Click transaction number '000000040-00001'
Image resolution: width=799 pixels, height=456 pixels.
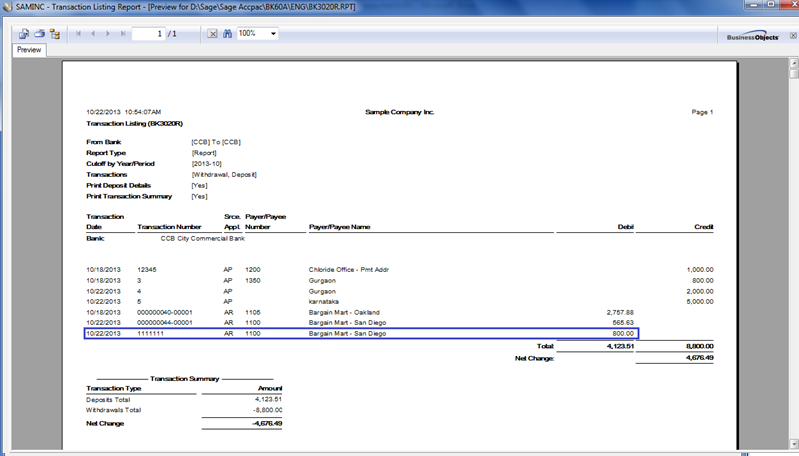(165, 312)
